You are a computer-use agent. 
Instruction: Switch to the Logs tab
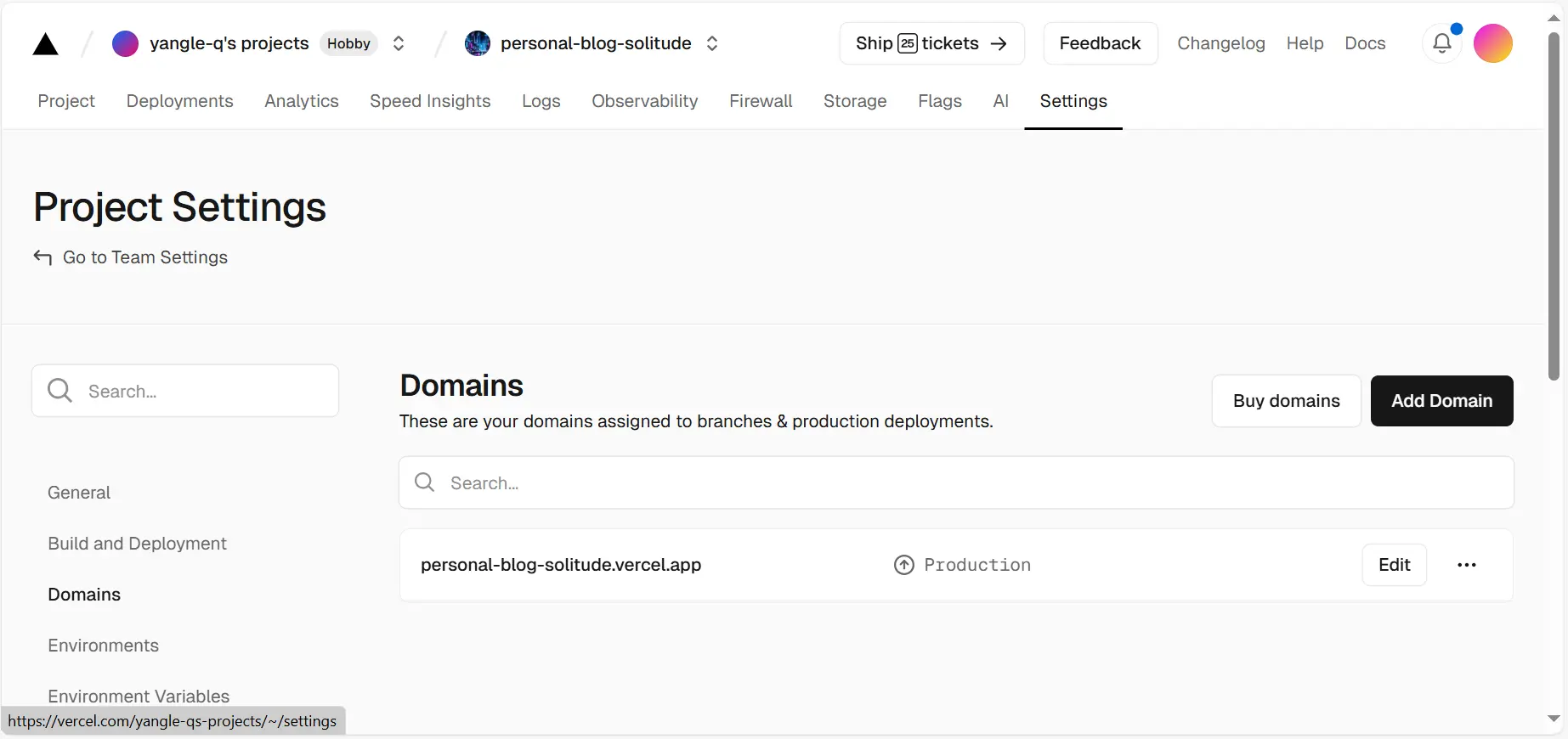point(541,101)
